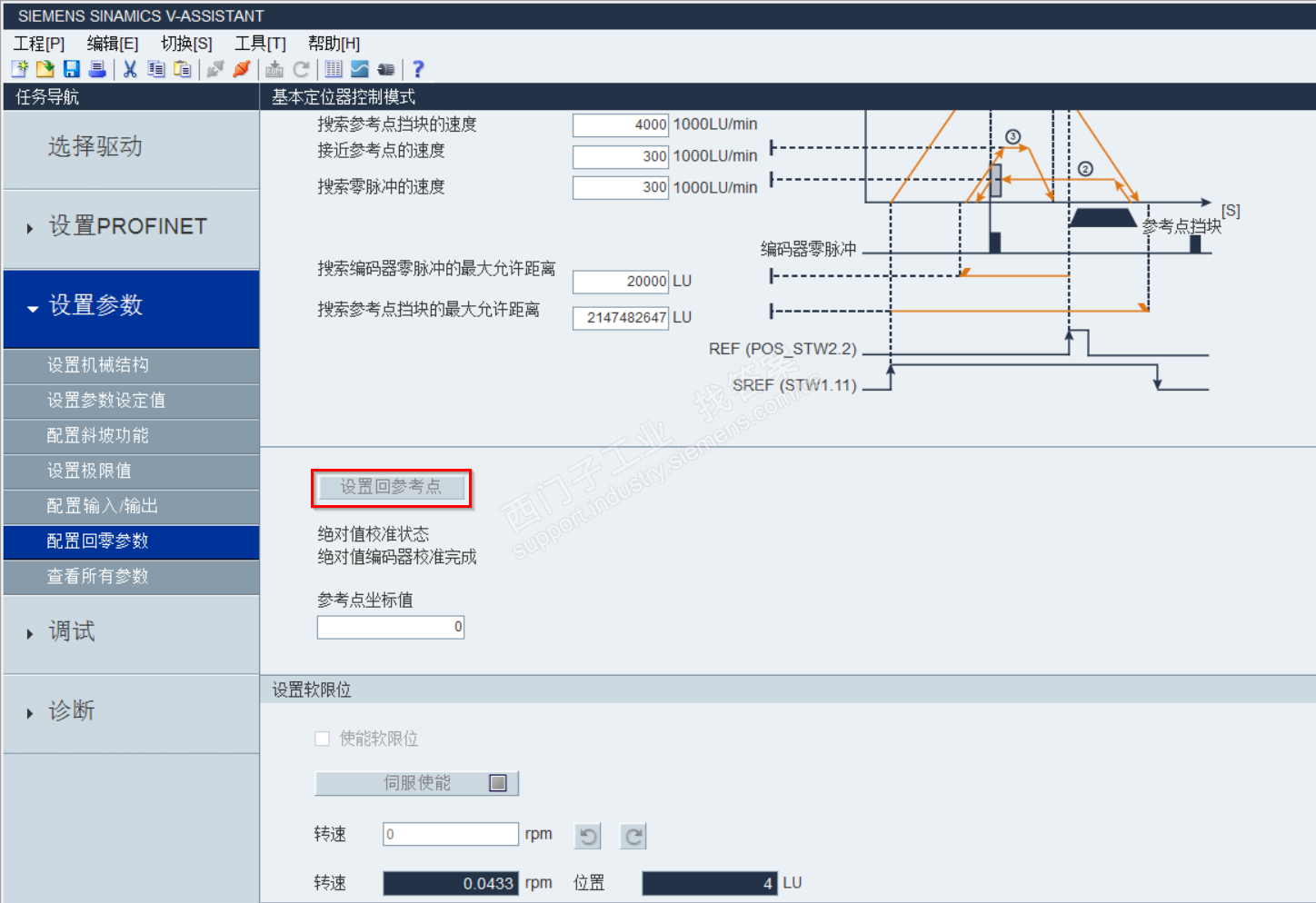Go to the 选择驱动 navigation step

click(x=131, y=150)
